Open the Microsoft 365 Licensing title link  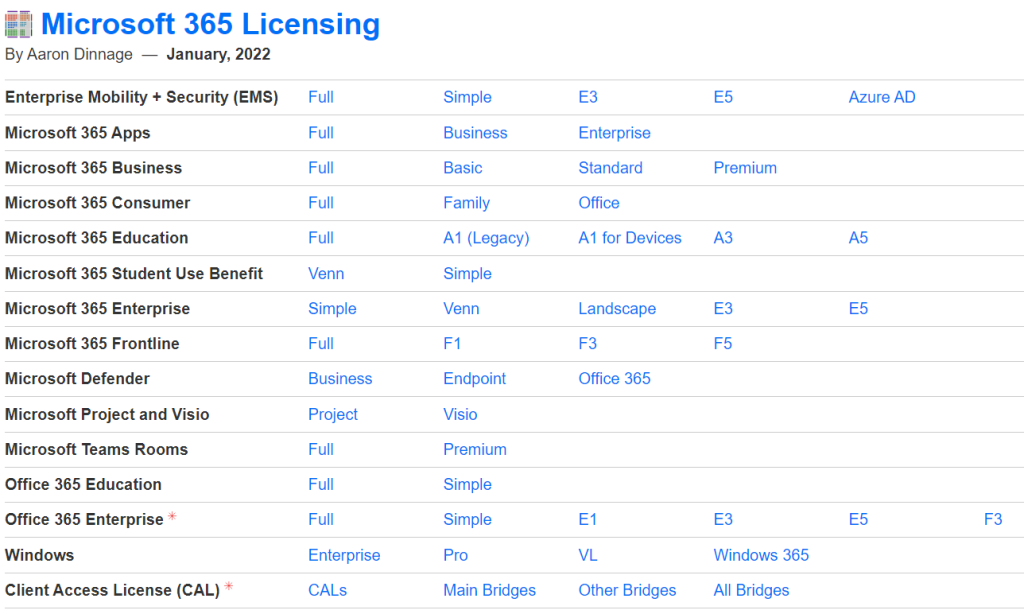(210, 24)
